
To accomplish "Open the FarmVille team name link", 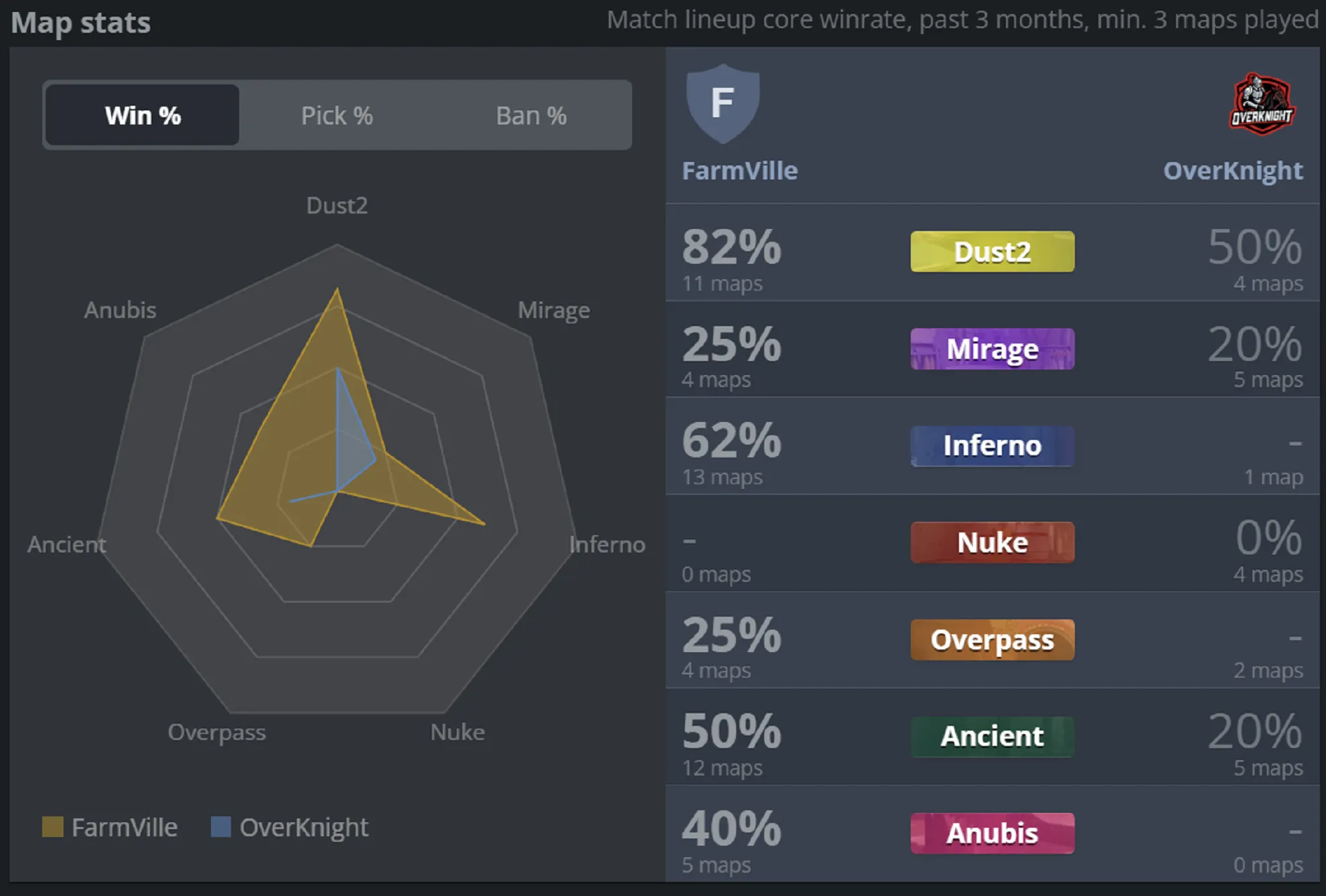I will 739,171.
